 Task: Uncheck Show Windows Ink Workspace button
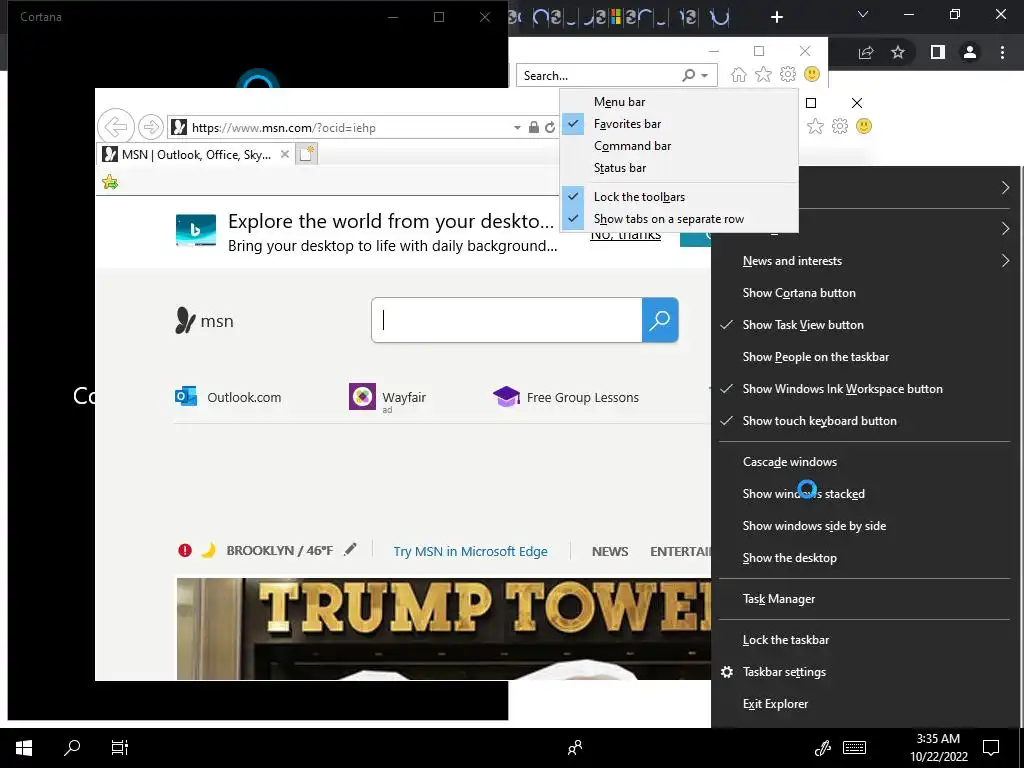click(x=865, y=389)
